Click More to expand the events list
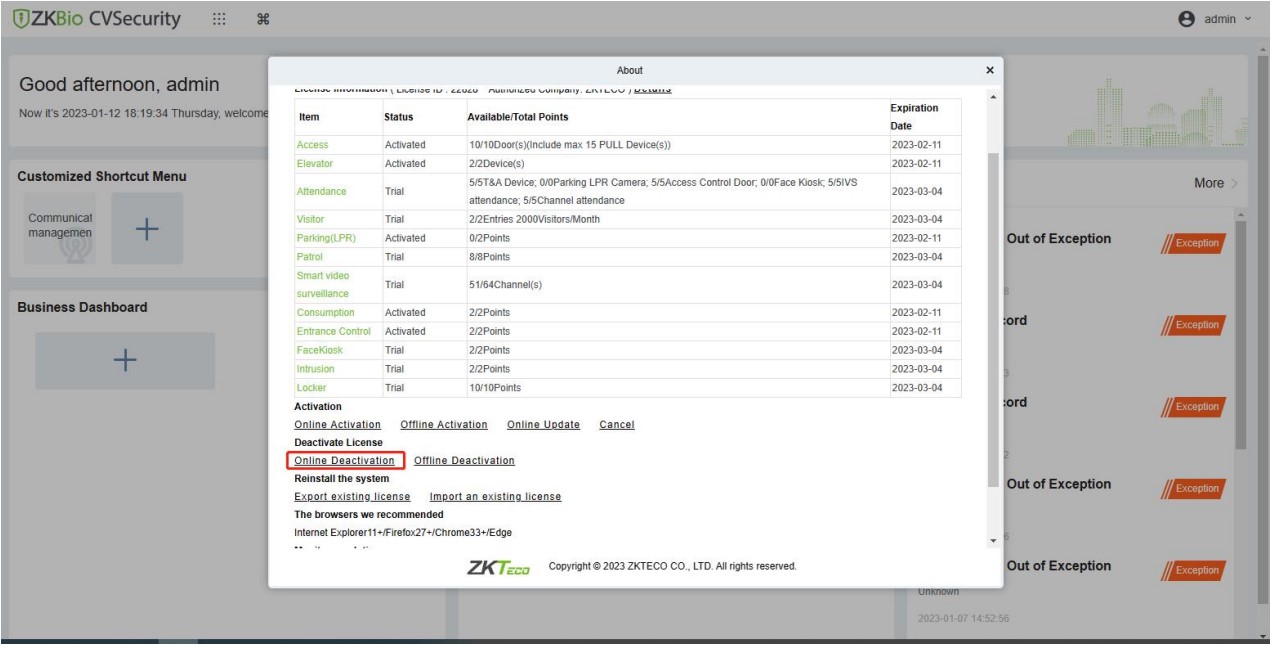The width and height of the screenshot is (1272, 646). tap(1215, 183)
